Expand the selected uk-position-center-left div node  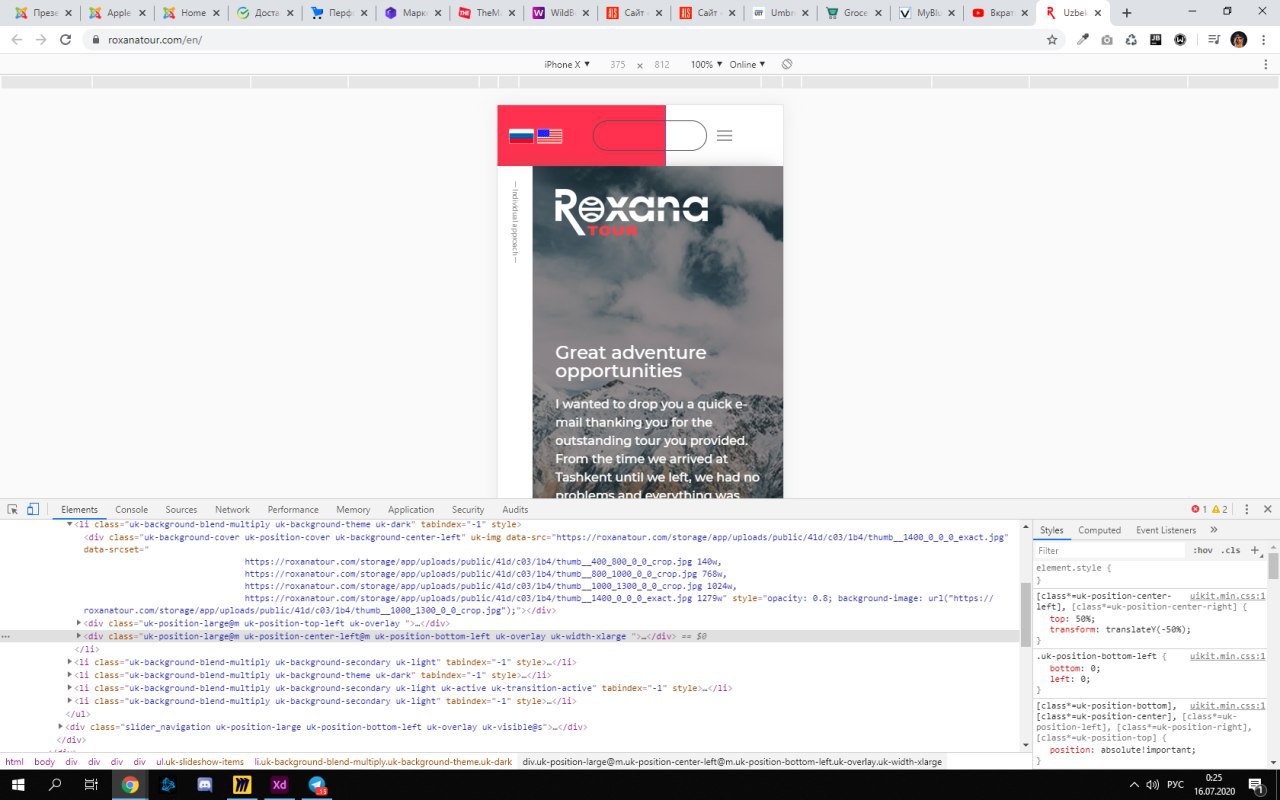click(x=79, y=636)
